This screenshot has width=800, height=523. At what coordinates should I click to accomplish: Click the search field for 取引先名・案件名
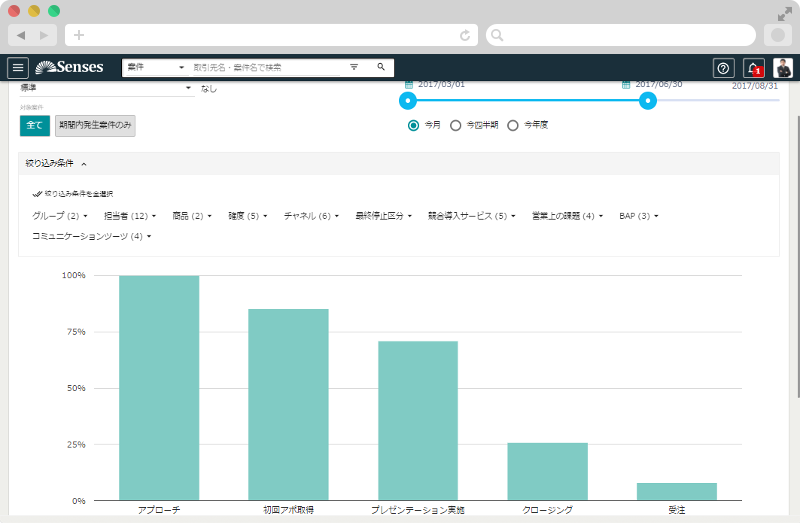(265, 67)
